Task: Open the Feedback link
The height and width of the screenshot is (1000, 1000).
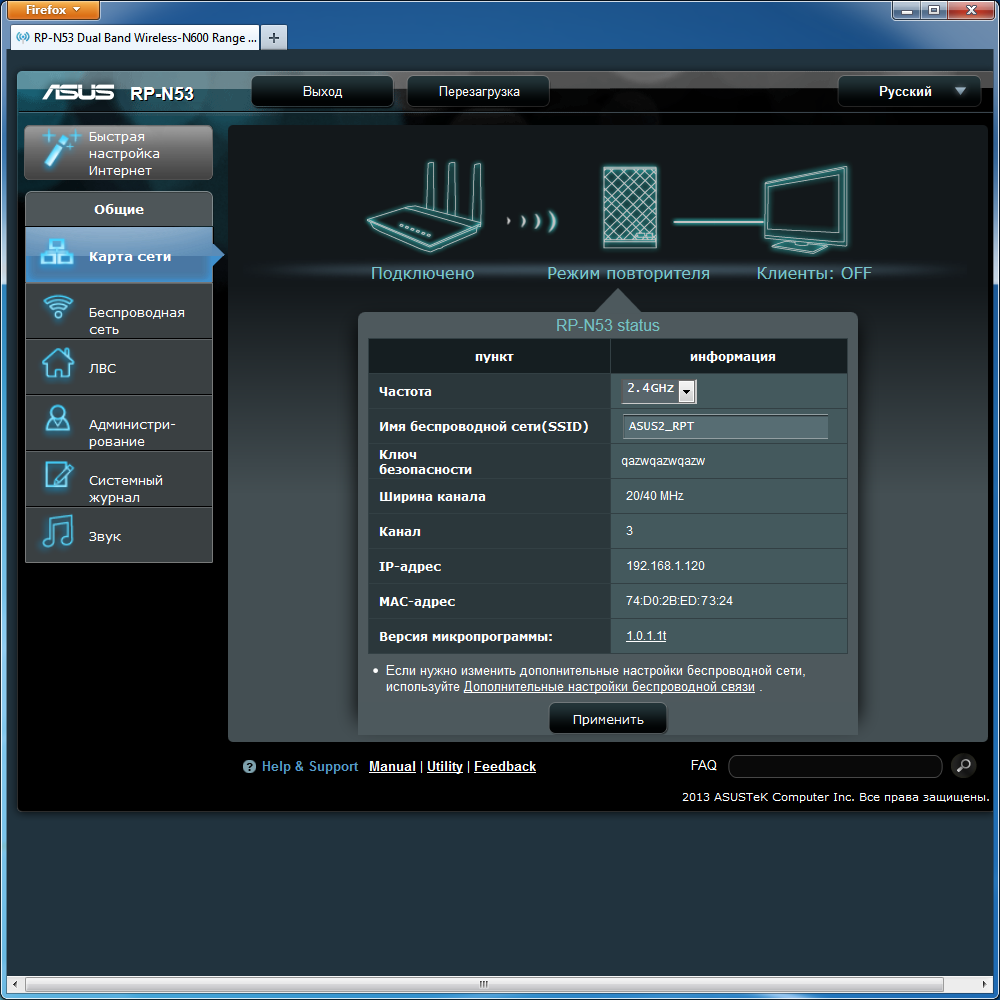Action: [x=504, y=766]
